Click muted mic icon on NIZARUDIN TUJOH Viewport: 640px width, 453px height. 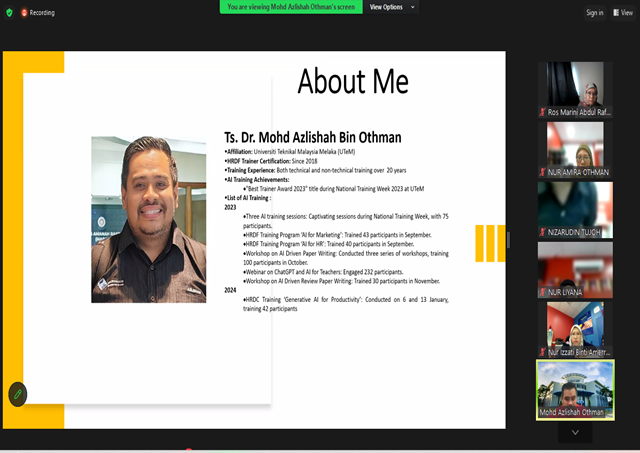pyautogui.click(x=543, y=232)
